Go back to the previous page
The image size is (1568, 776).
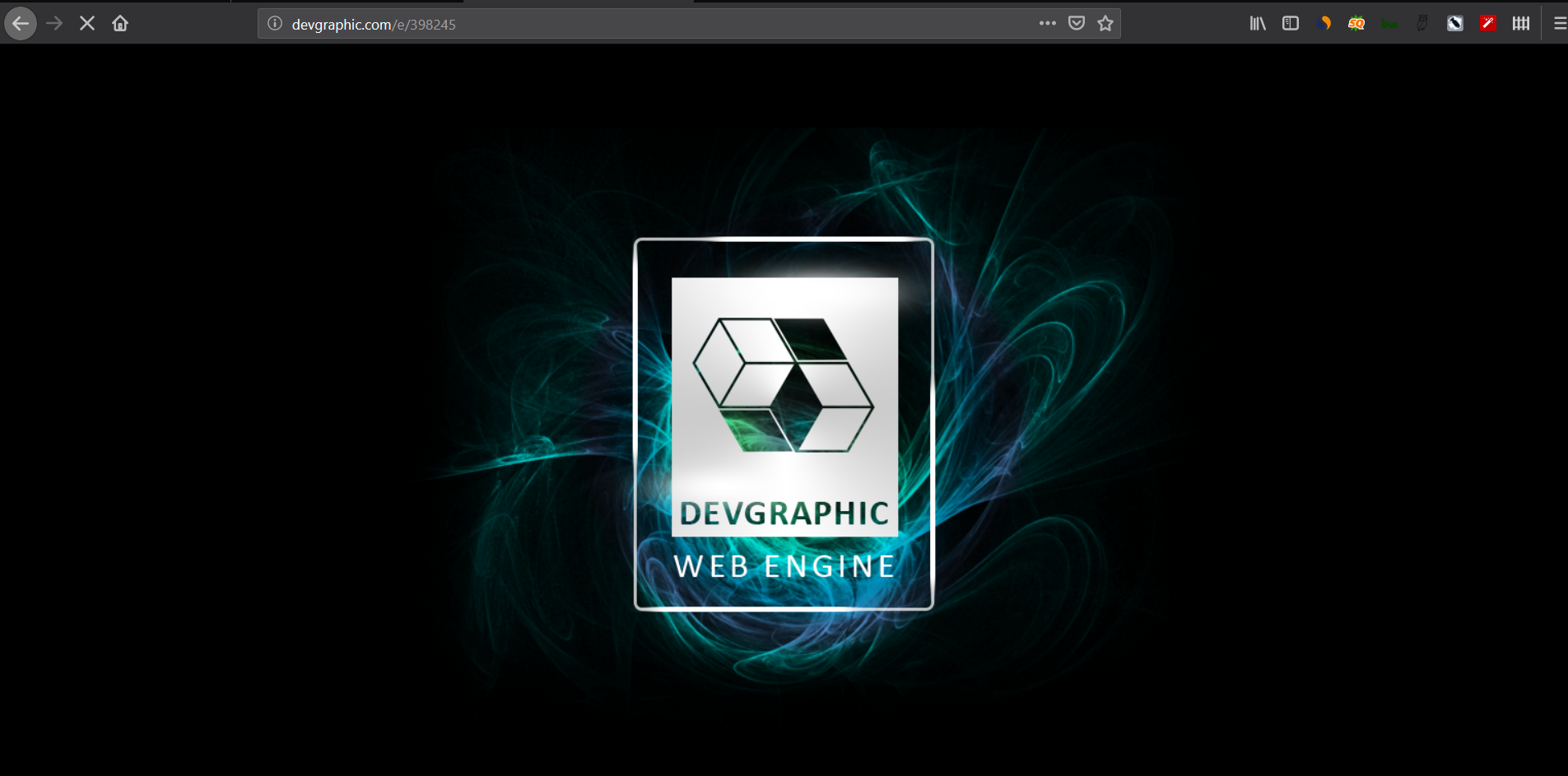(21, 23)
